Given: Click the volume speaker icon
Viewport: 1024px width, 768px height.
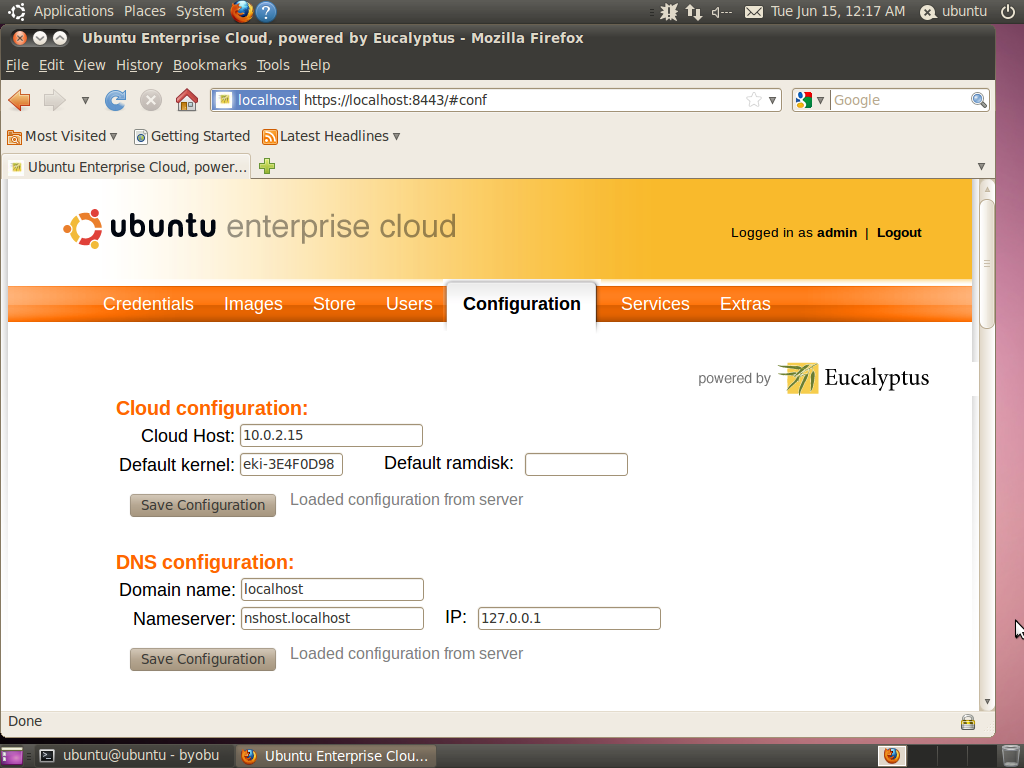Looking at the screenshot, I should [x=722, y=12].
